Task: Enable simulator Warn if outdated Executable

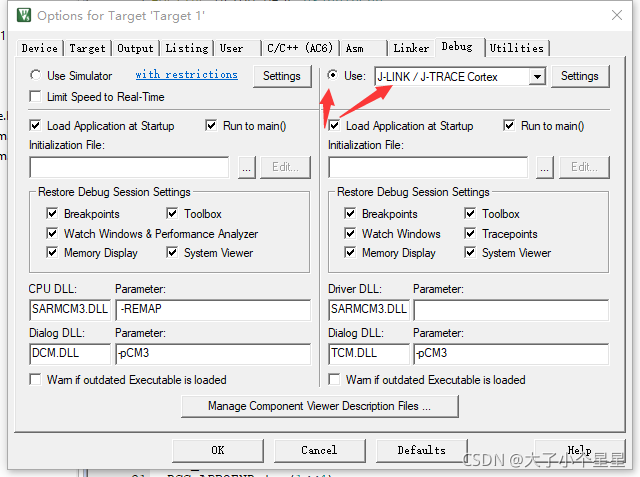Action: pos(36,379)
